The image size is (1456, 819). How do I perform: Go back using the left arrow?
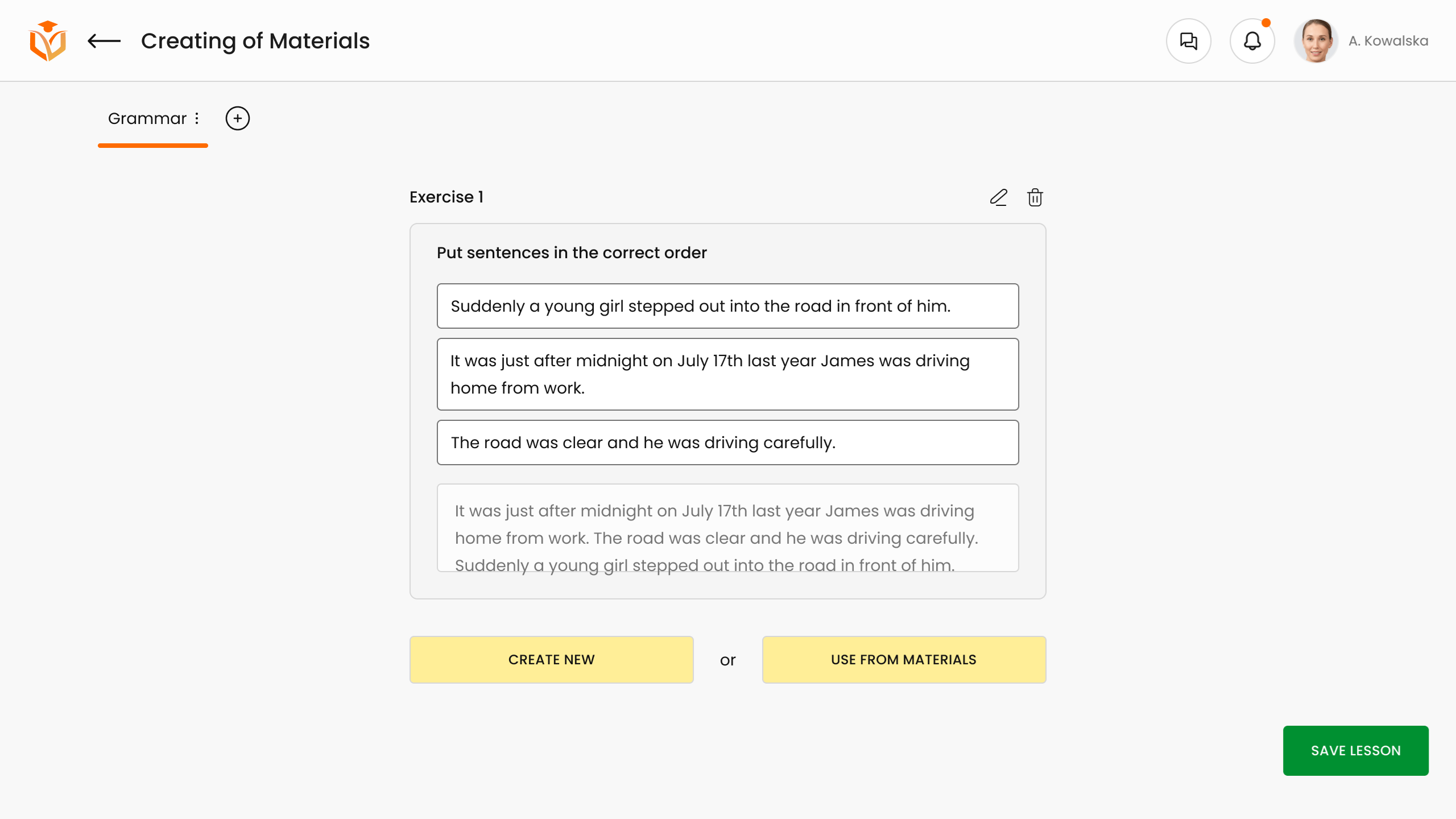coord(104,41)
